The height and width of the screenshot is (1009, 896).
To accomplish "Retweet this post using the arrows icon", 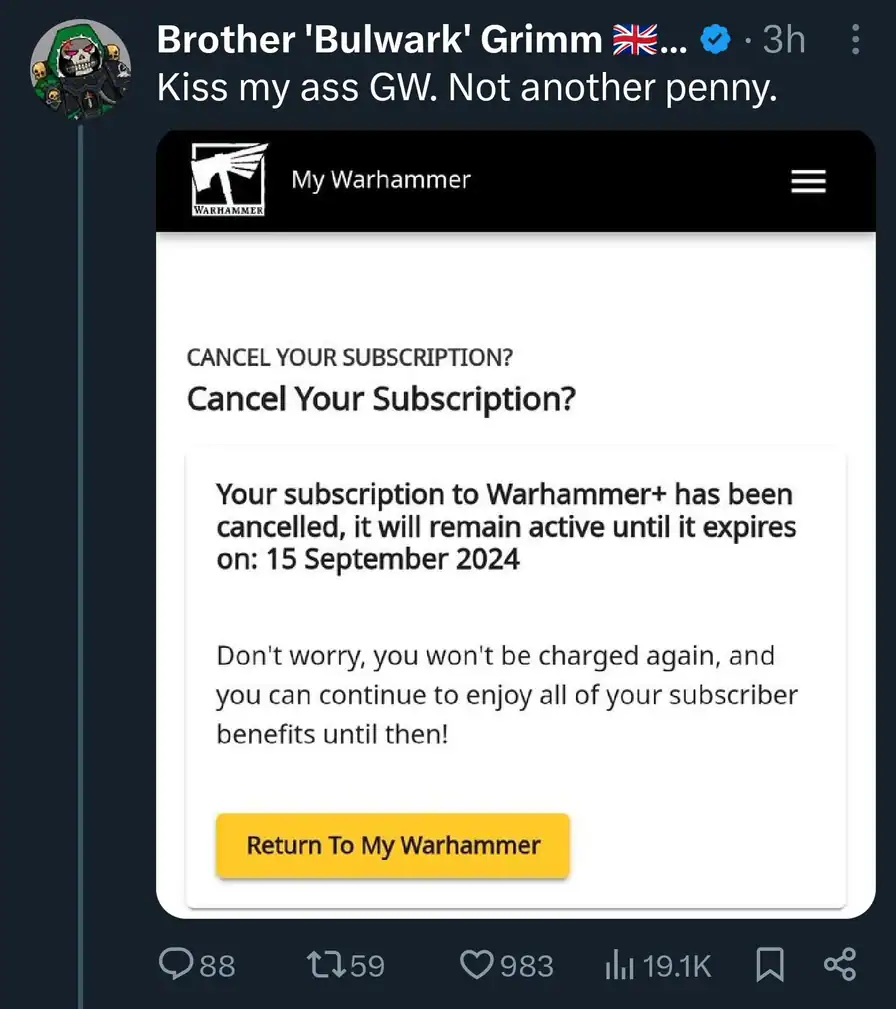I will tap(320, 964).
